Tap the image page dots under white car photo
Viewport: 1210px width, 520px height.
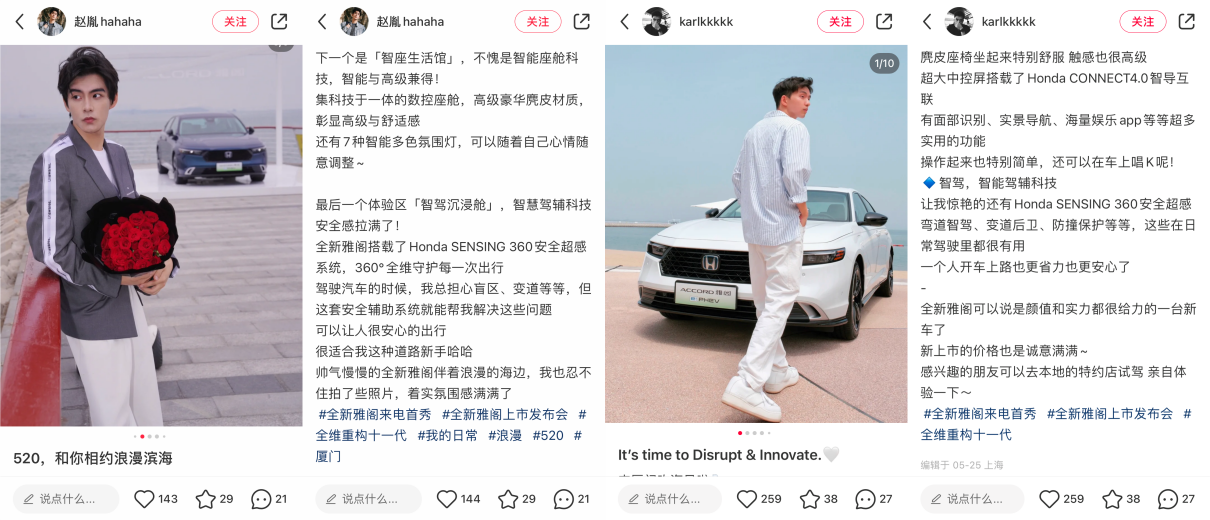(756, 433)
